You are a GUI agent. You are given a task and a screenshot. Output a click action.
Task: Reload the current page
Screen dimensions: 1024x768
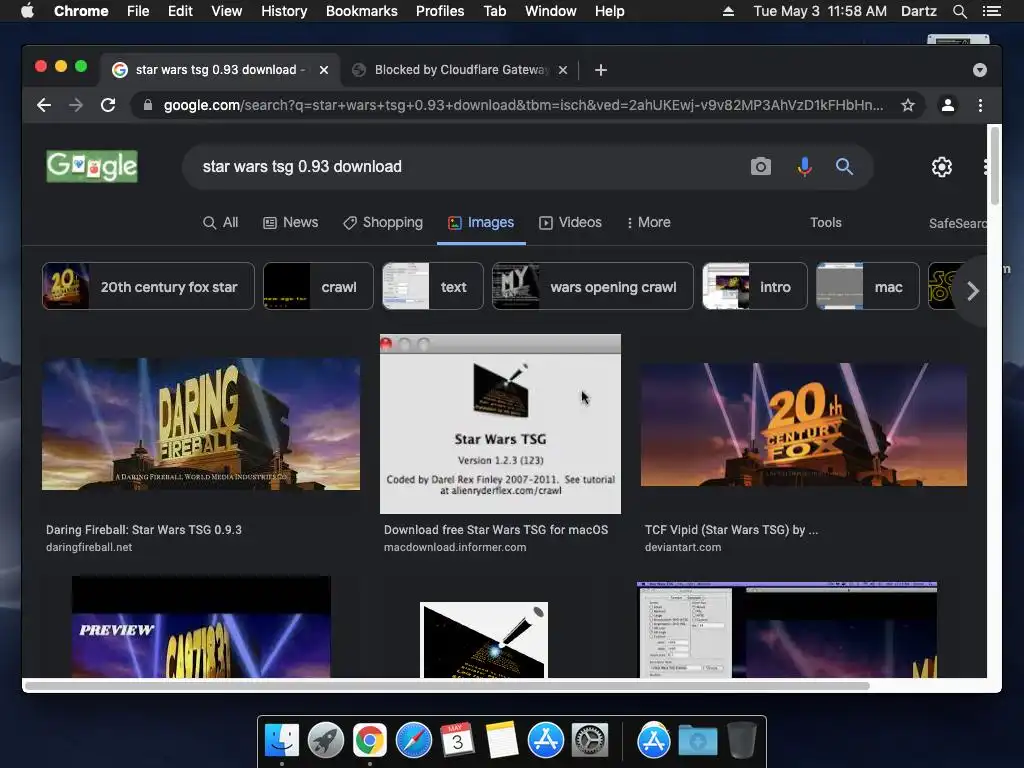point(108,105)
